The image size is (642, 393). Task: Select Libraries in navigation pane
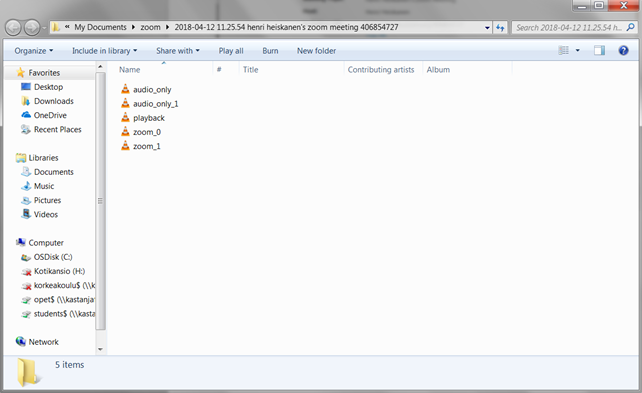(43, 158)
